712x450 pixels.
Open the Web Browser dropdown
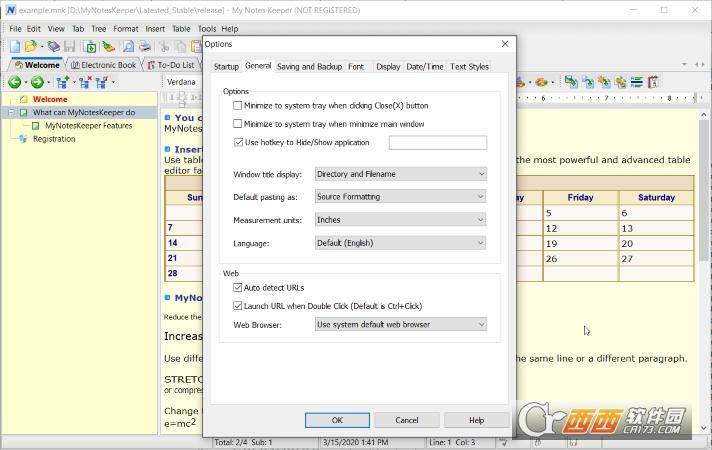pos(401,324)
